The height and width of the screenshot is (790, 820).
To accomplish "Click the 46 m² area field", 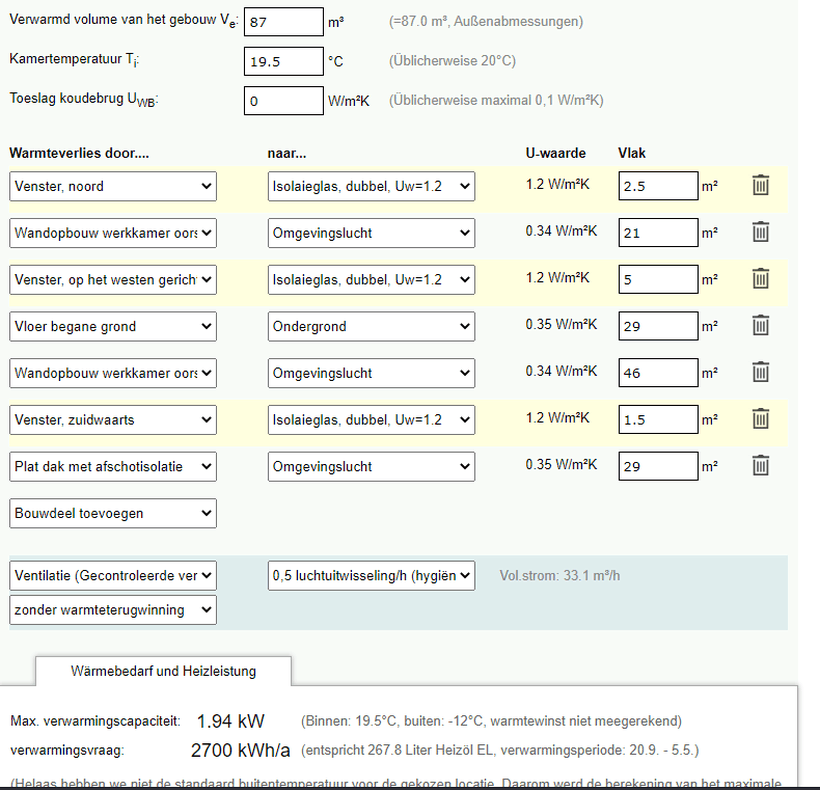I will (x=658, y=372).
